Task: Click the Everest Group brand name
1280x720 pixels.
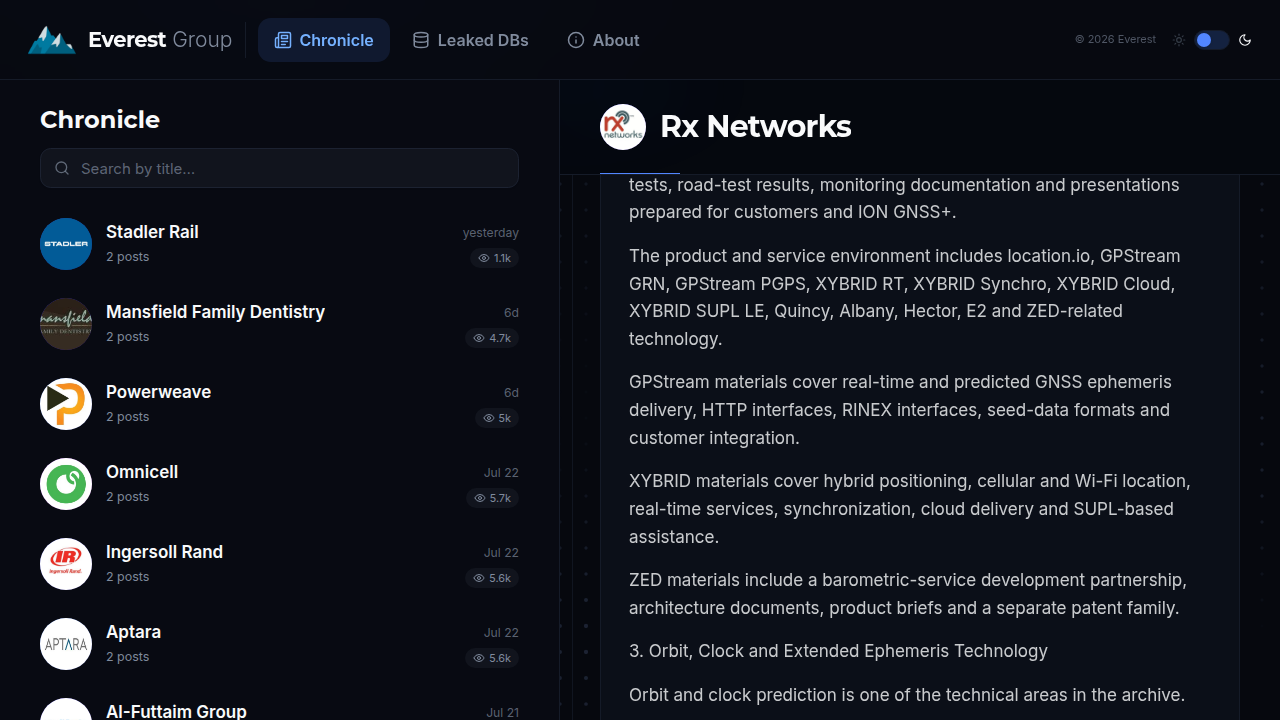Action: pos(160,40)
